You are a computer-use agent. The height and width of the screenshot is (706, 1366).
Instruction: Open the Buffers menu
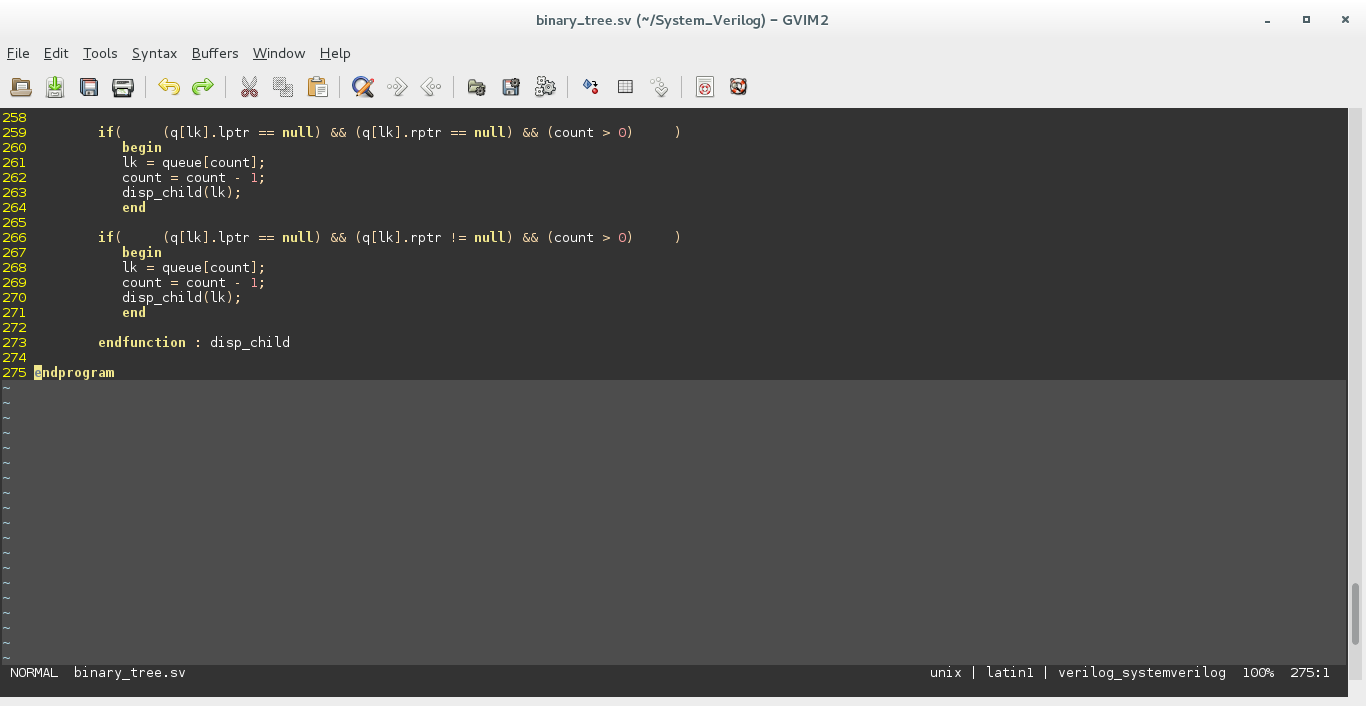tap(215, 53)
